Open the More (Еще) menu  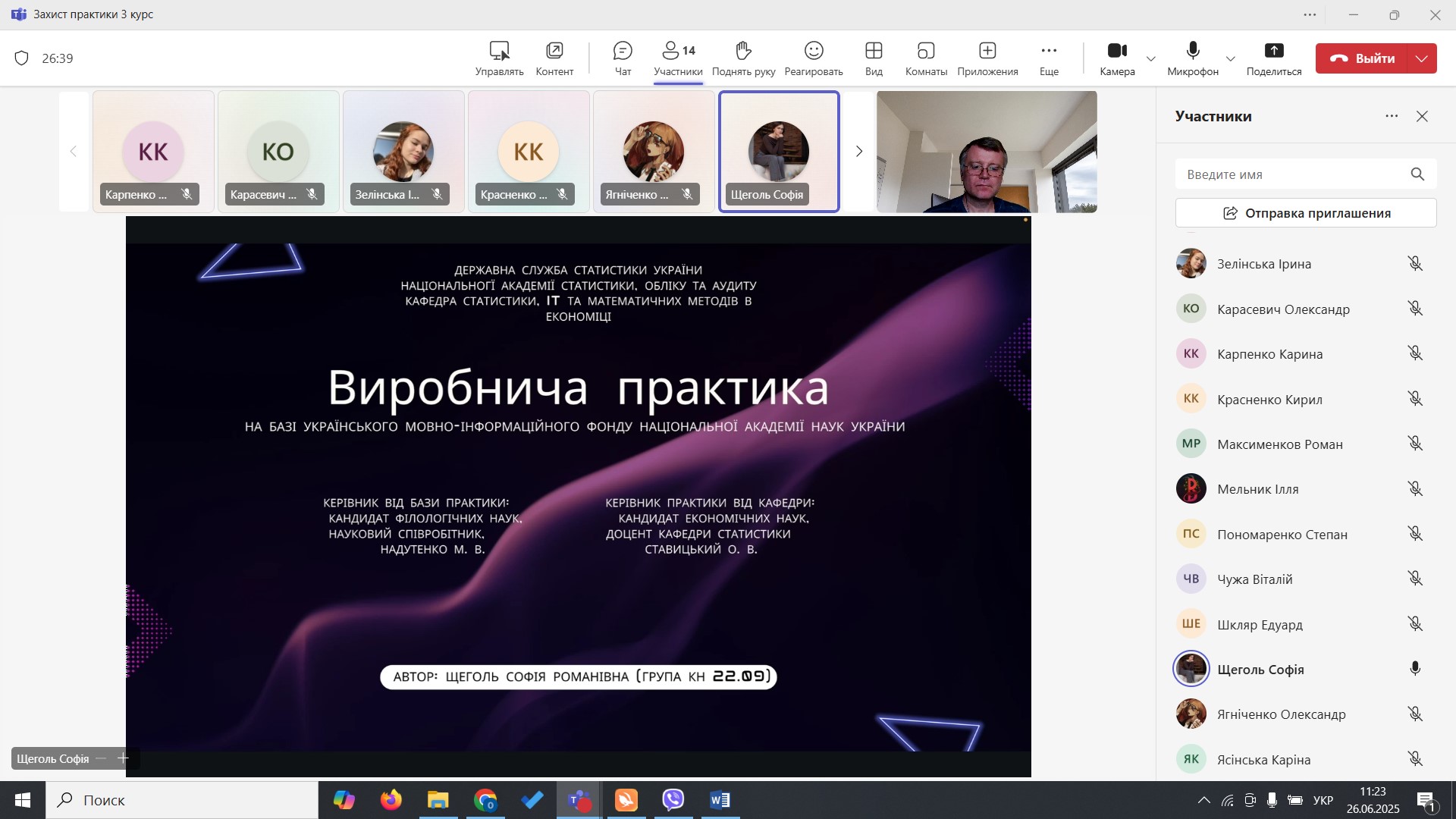[x=1049, y=58]
